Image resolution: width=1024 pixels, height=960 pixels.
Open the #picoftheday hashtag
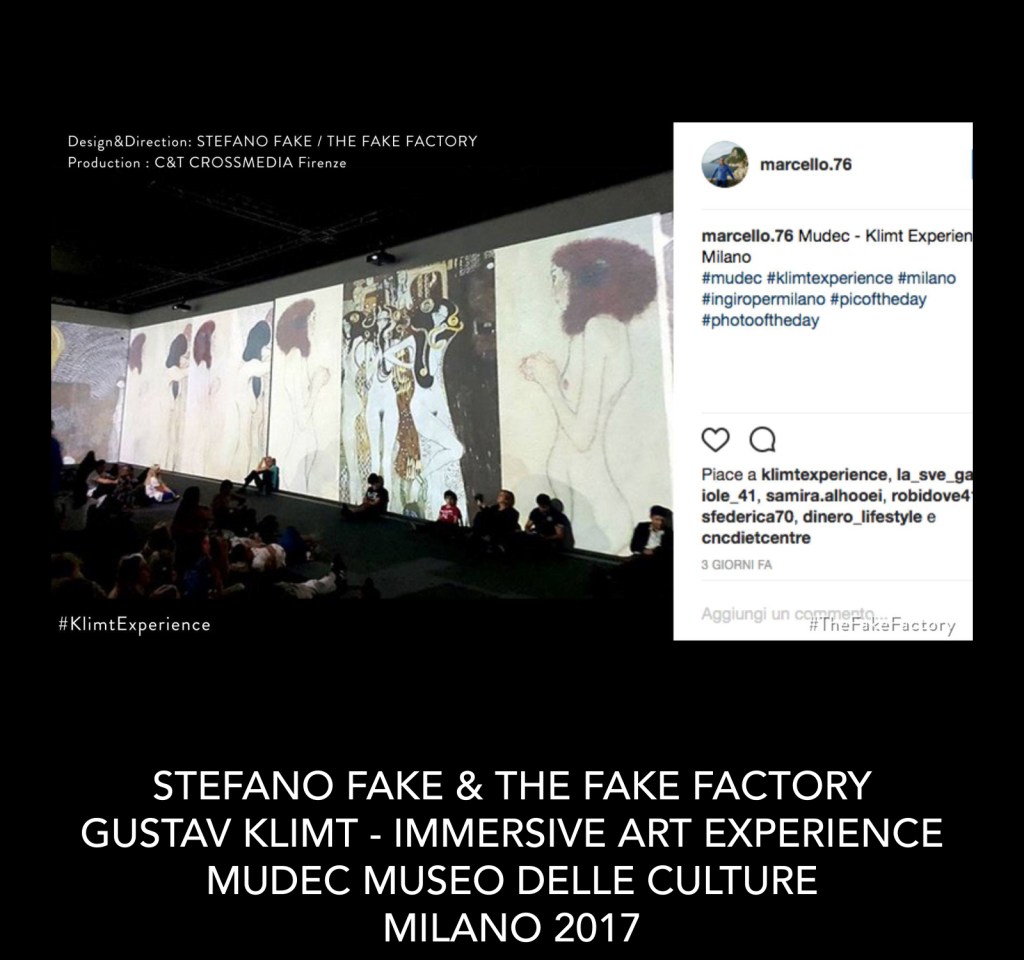pyautogui.click(x=878, y=300)
